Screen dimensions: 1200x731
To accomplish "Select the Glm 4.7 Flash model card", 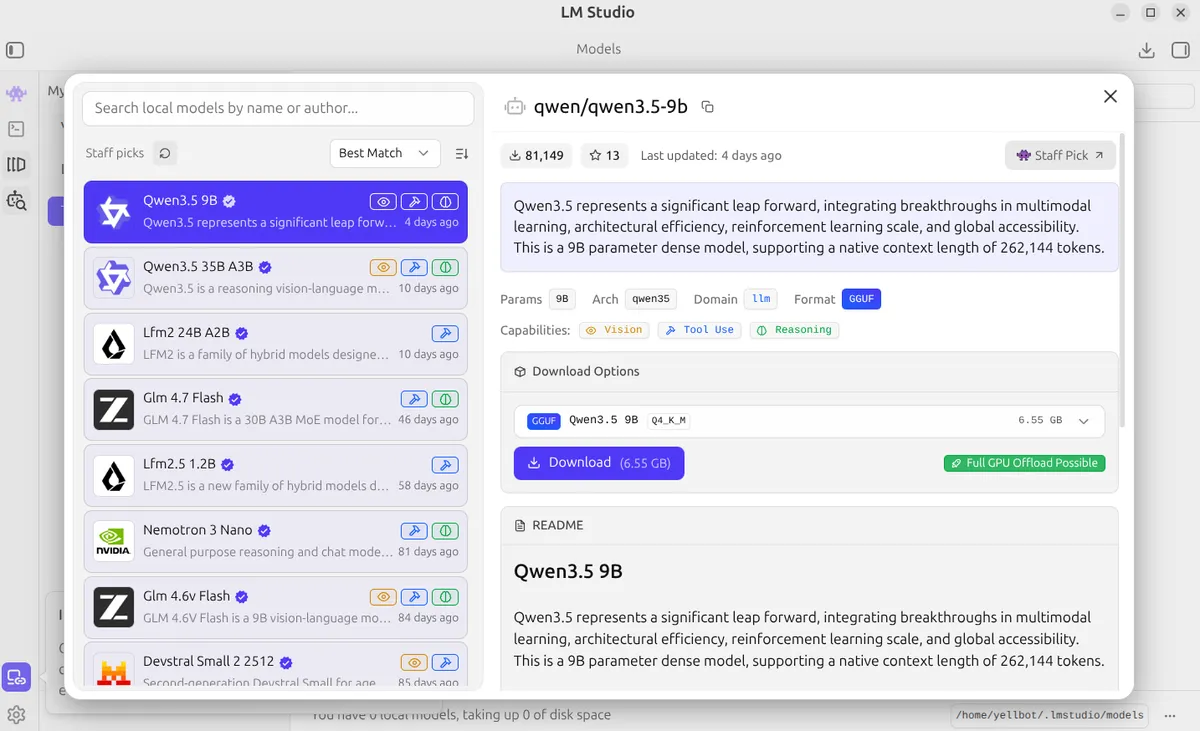I will point(276,410).
